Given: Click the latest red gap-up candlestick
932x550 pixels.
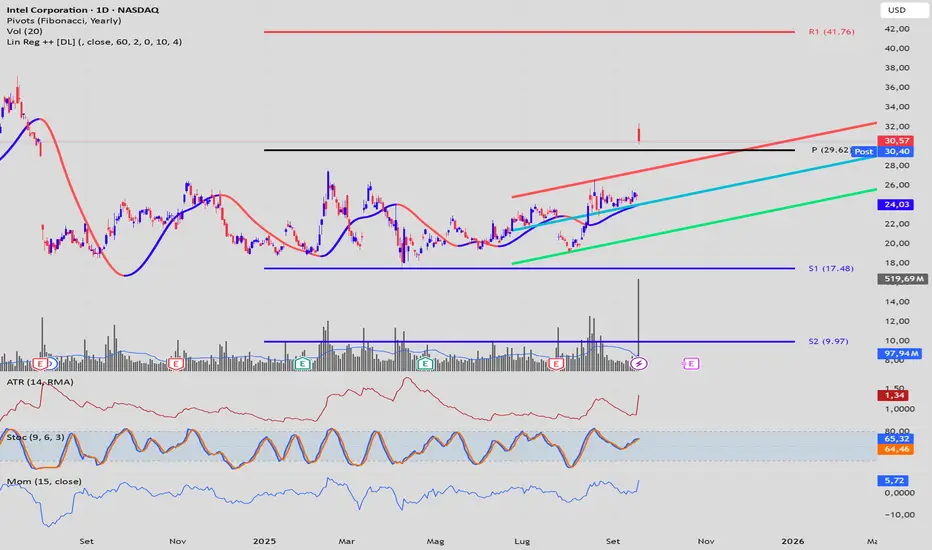Looking at the screenshot, I should pos(639,134).
